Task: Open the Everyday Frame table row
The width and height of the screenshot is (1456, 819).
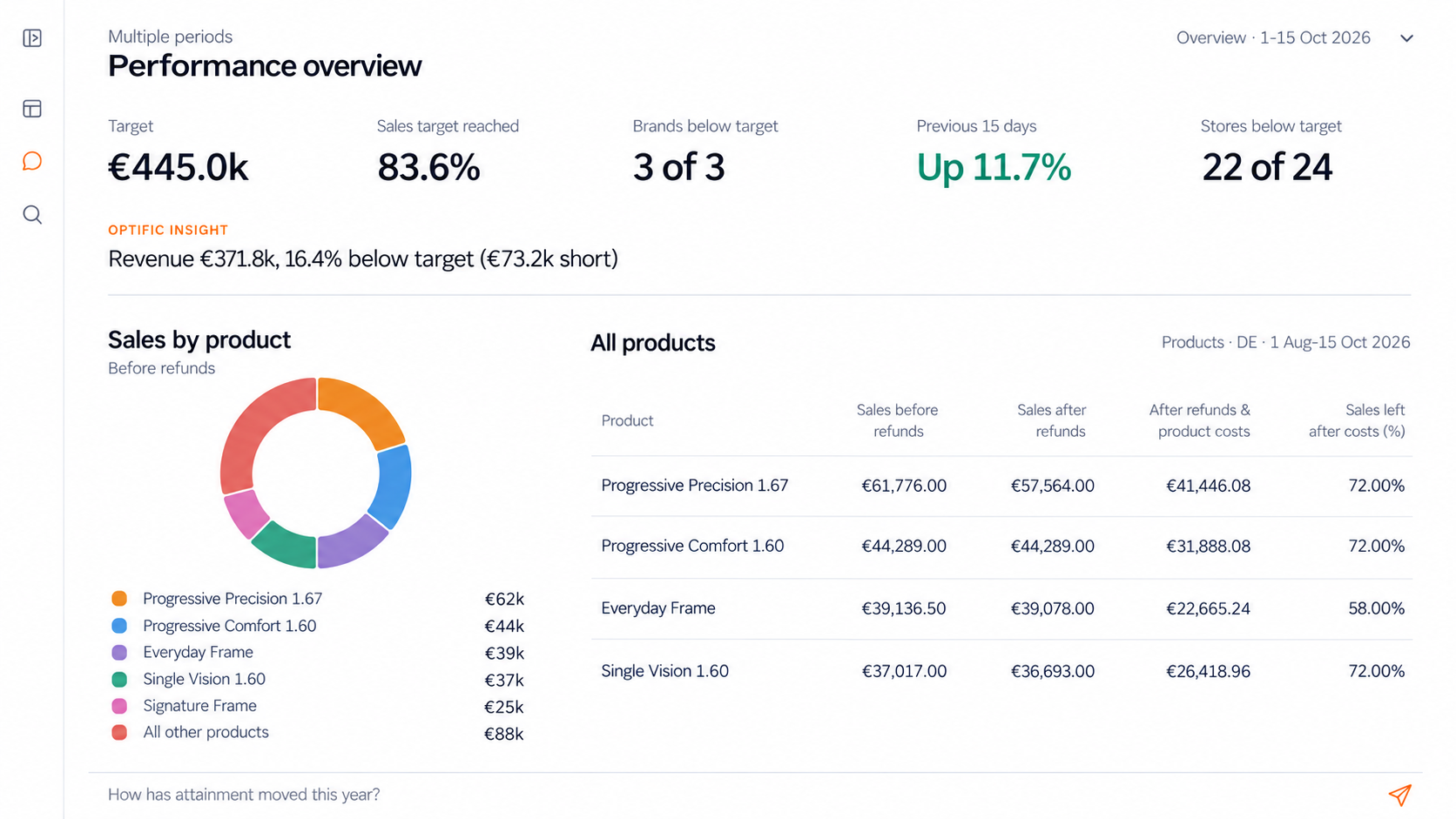Action: coord(1001,608)
